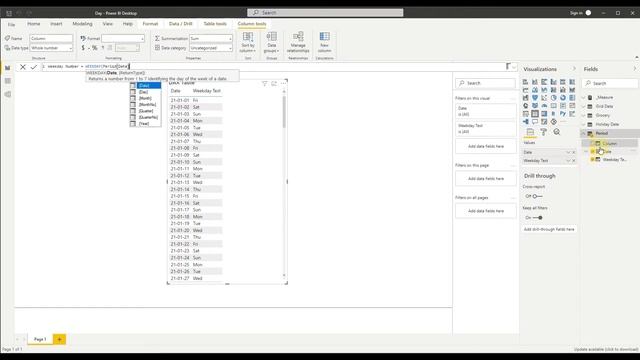Apply percentage format icon
The height and width of the screenshot is (360, 640).
[94, 48]
